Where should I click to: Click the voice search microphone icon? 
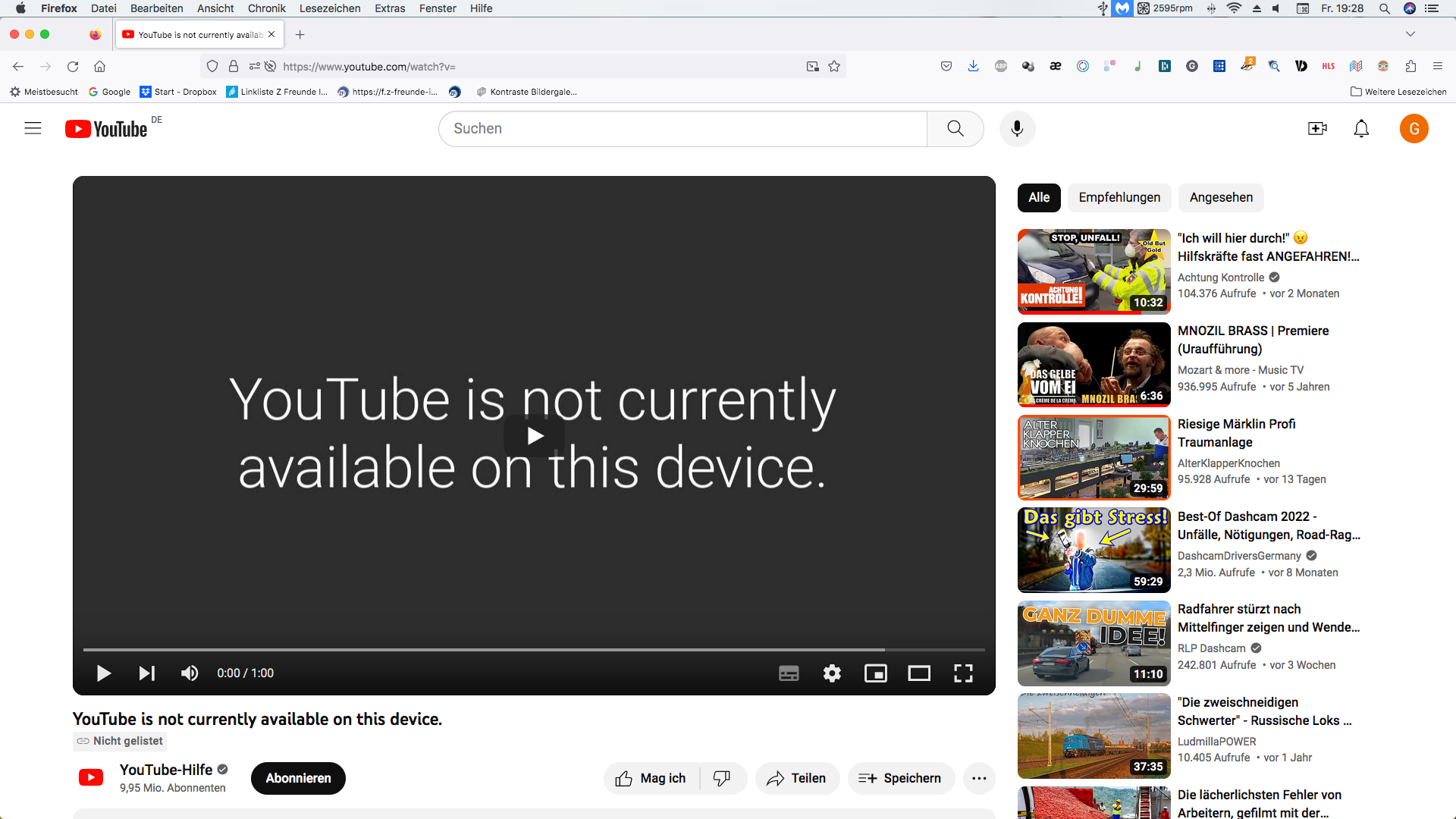click(1017, 129)
